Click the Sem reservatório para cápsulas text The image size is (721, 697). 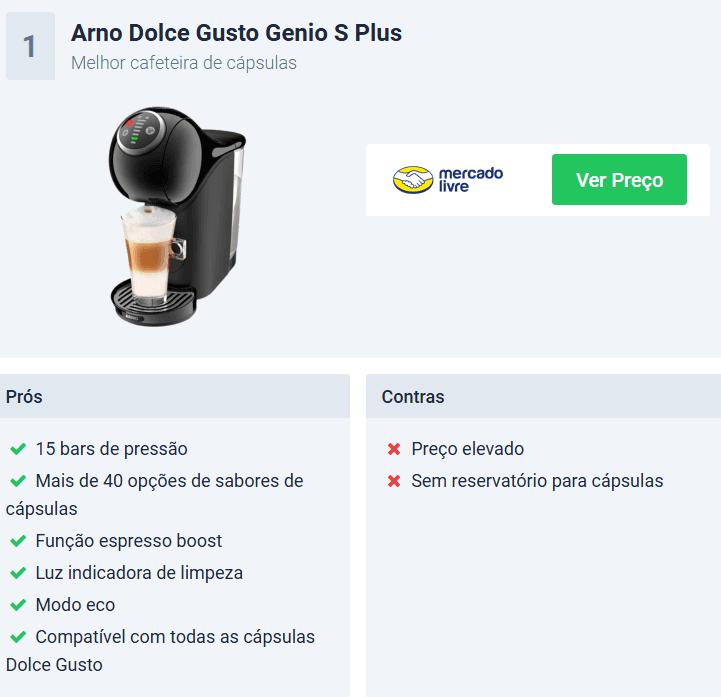click(537, 481)
